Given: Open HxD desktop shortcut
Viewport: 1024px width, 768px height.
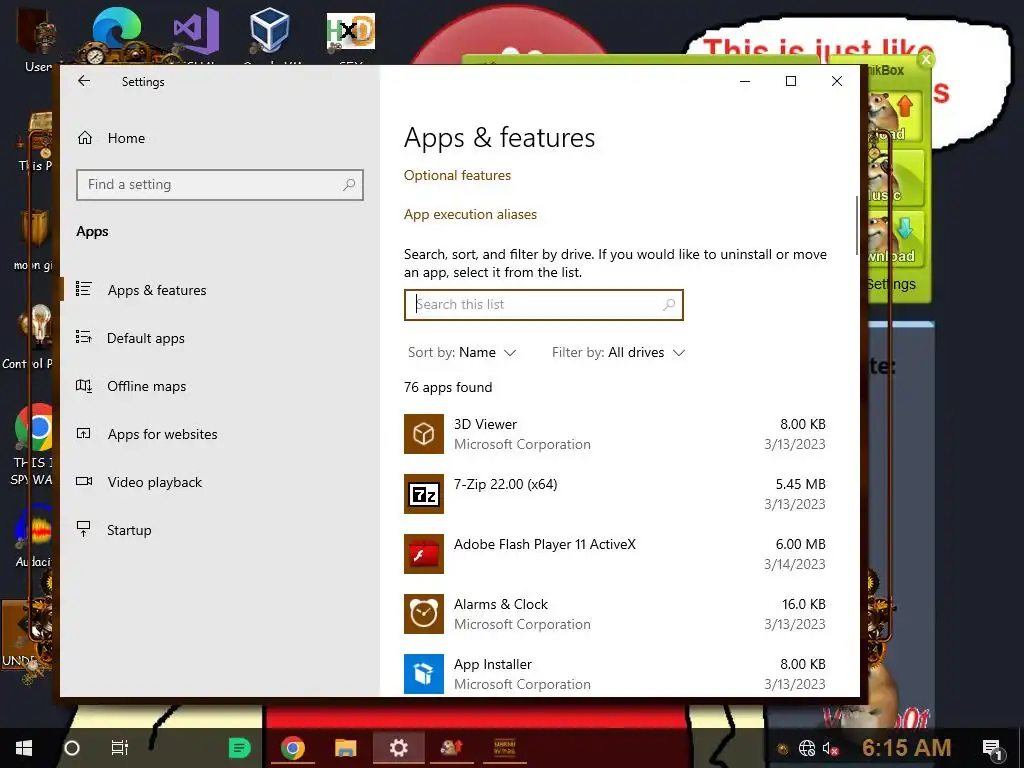Looking at the screenshot, I should [x=351, y=32].
